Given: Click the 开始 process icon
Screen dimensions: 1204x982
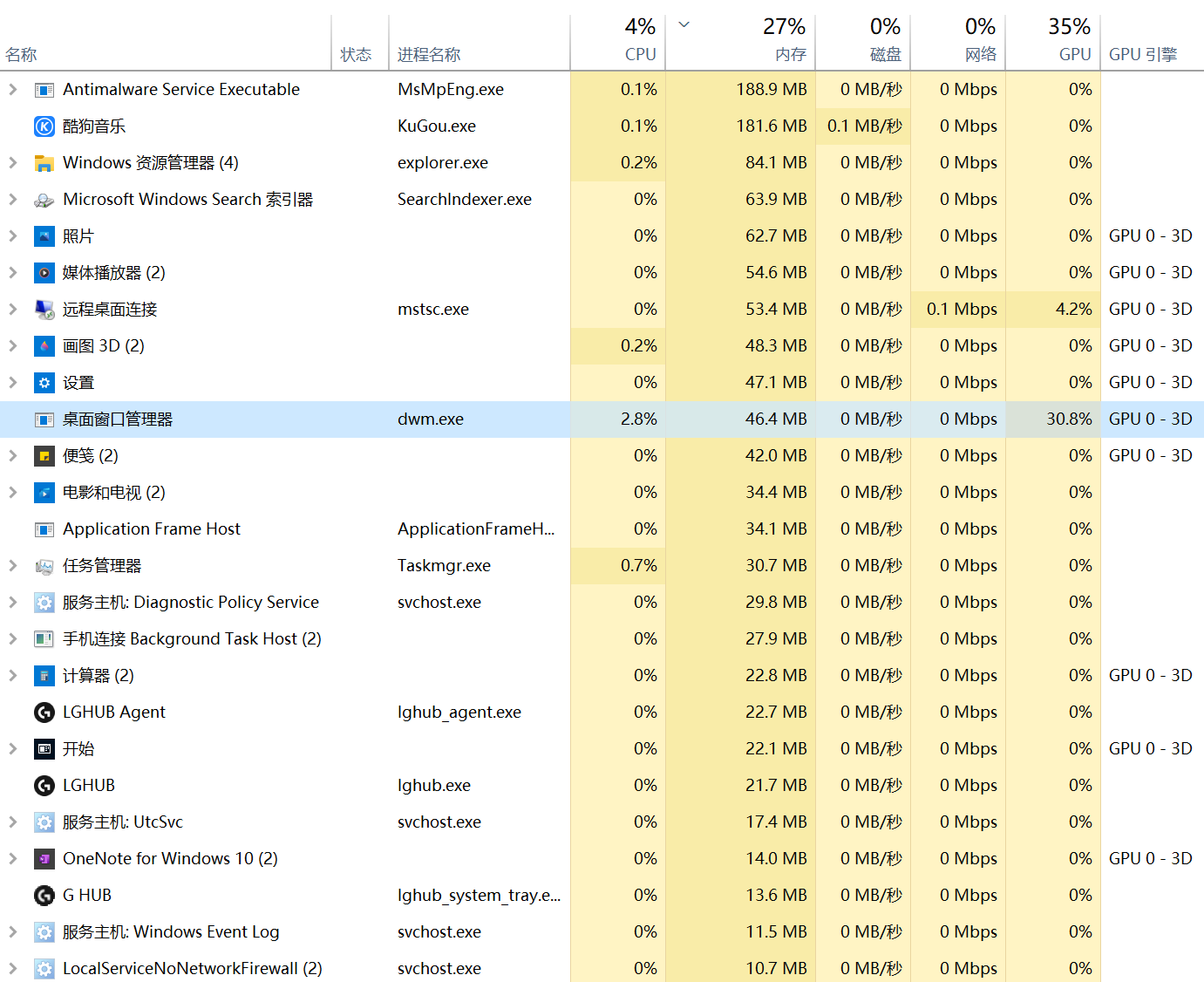Looking at the screenshot, I should (x=44, y=749).
